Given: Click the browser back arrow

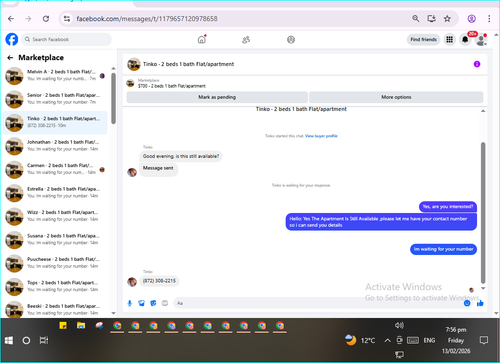Looking at the screenshot, I should (x=11, y=19).
